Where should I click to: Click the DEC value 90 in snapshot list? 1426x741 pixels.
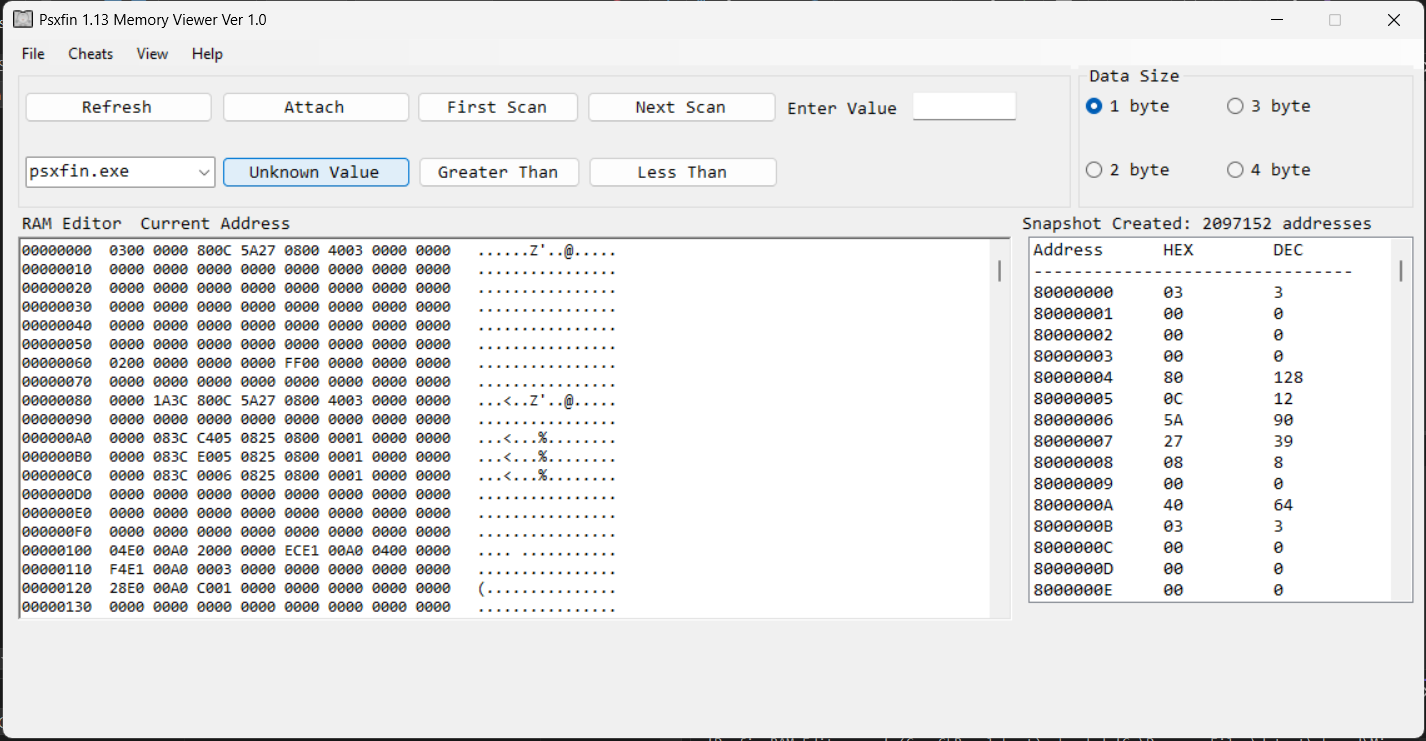point(1283,420)
